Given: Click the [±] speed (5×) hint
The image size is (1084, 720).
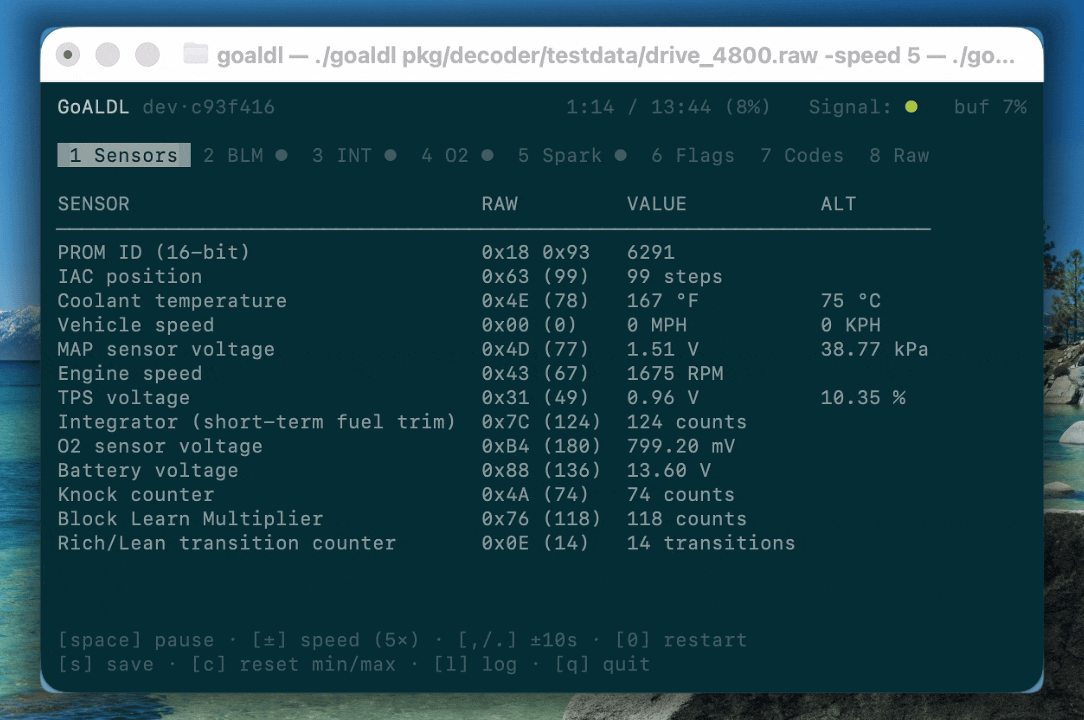Looking at the screenshot, I should point(335,640).
